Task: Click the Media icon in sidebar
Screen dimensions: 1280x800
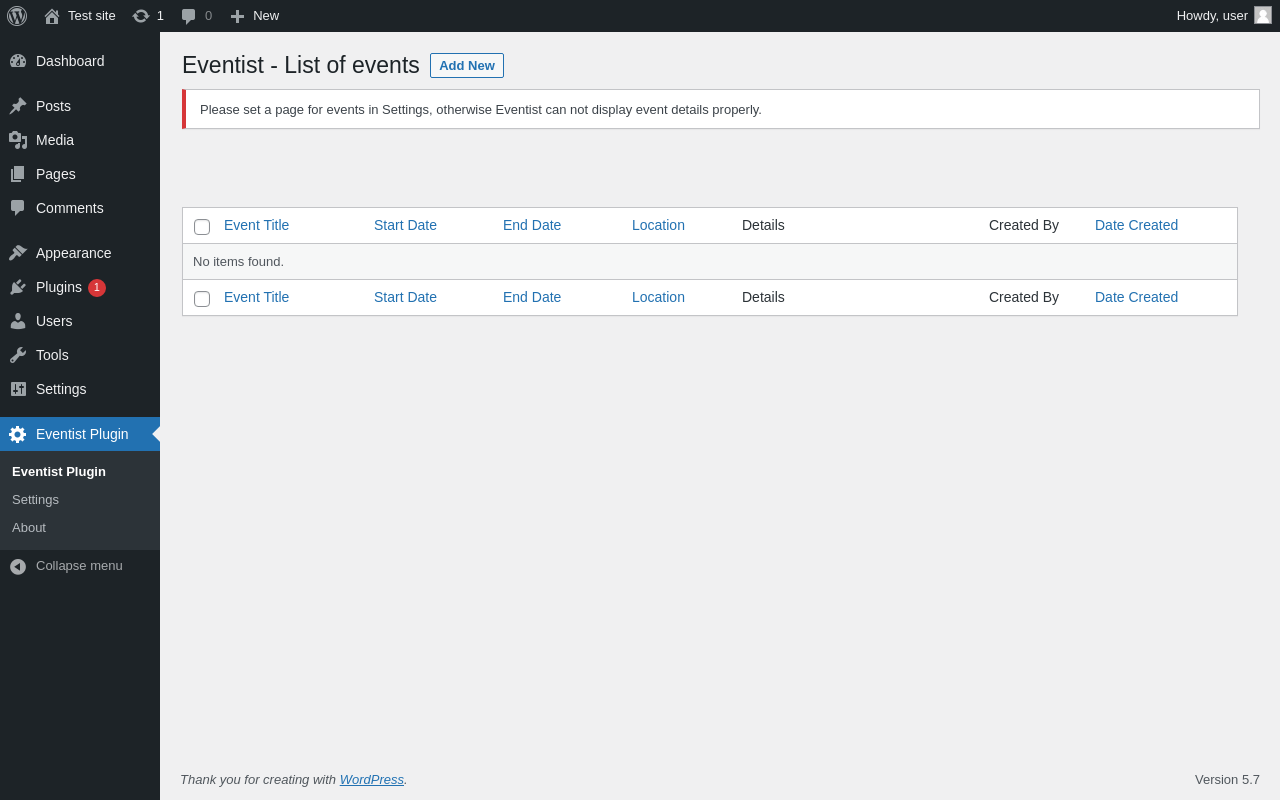Action: pos(18,140)
